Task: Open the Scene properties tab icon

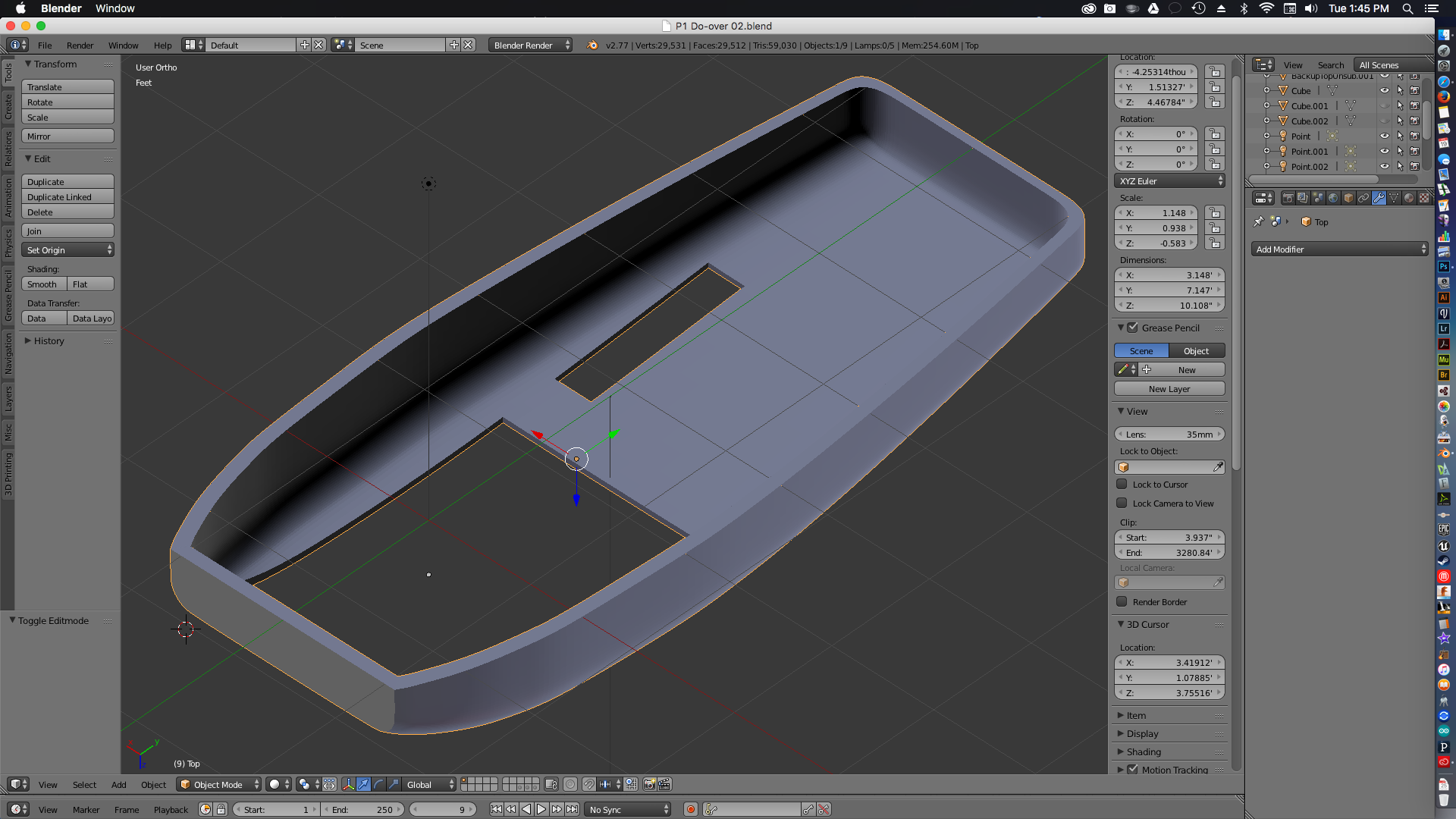Action: pos(1318,198)
